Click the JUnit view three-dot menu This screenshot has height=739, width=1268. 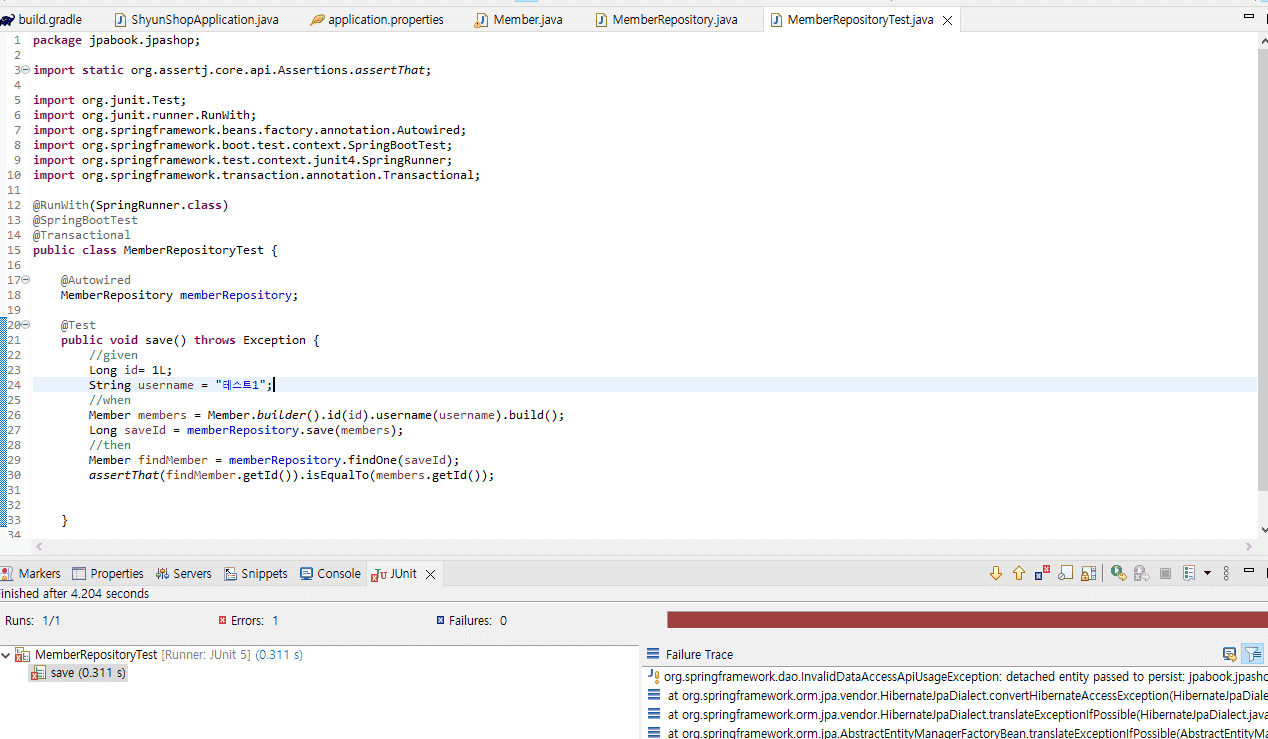click(x=1227, y=573)
